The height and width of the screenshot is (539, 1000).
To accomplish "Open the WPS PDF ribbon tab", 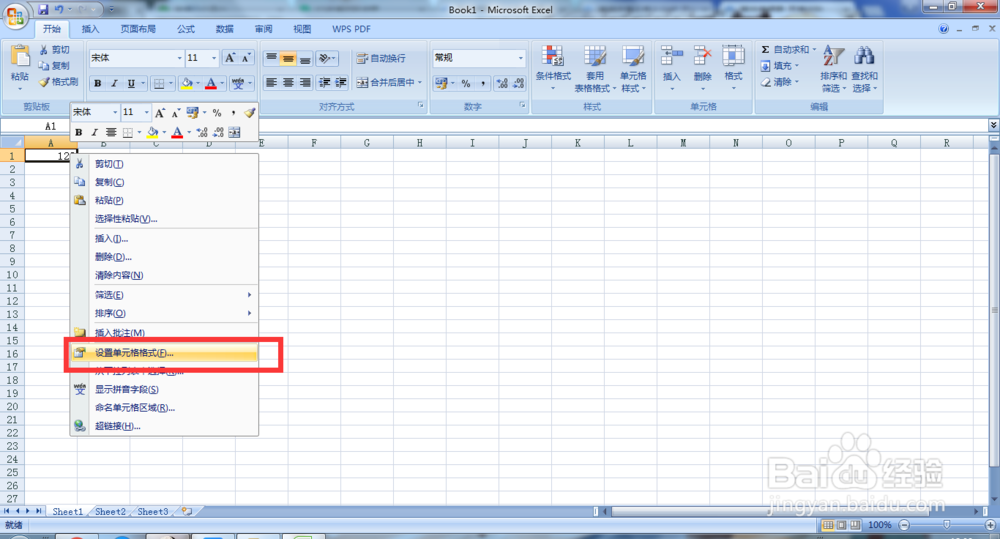I will pyautogui.click(x=351, y=29).
